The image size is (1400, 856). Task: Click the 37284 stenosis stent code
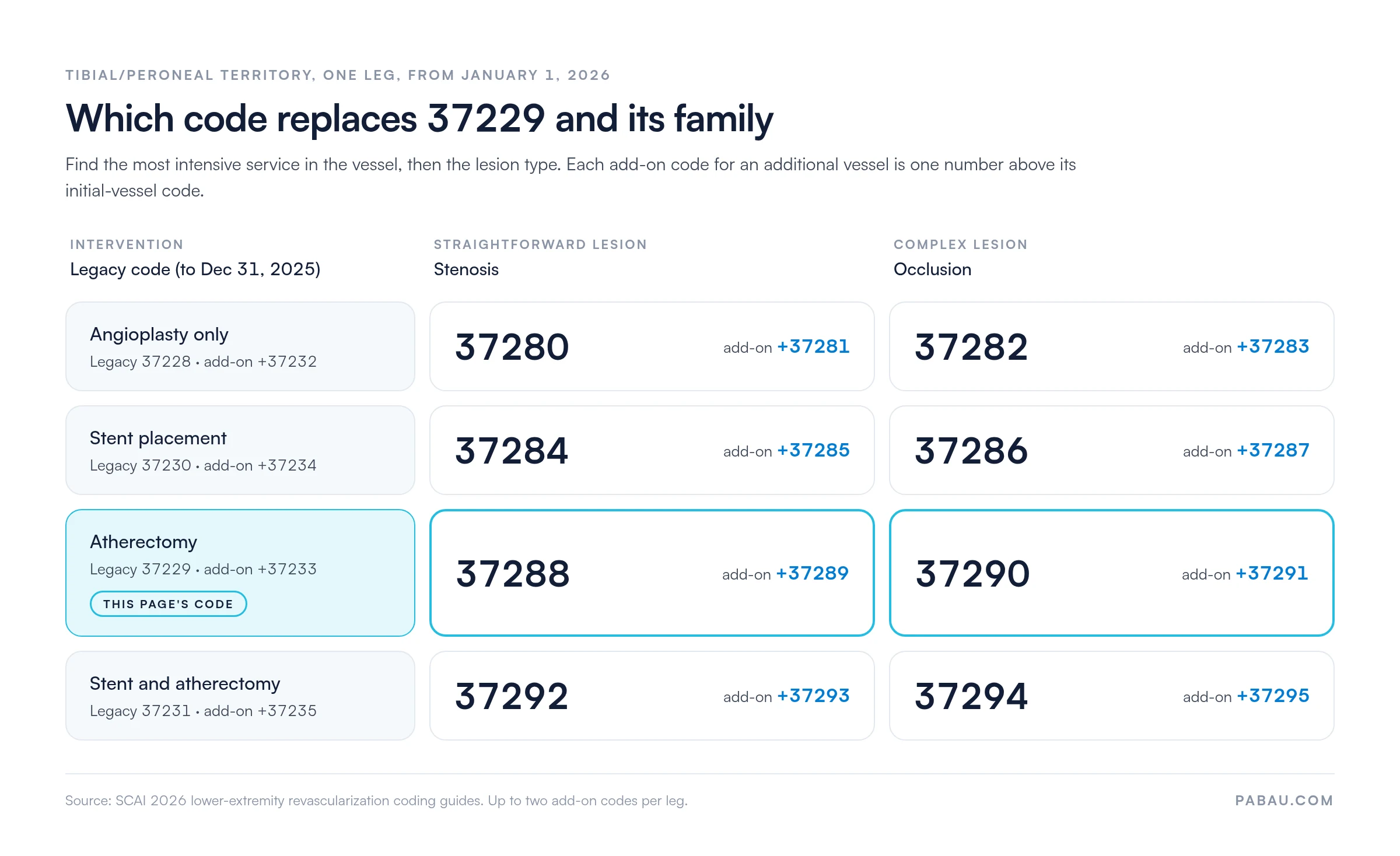click(x=512, y=450)
